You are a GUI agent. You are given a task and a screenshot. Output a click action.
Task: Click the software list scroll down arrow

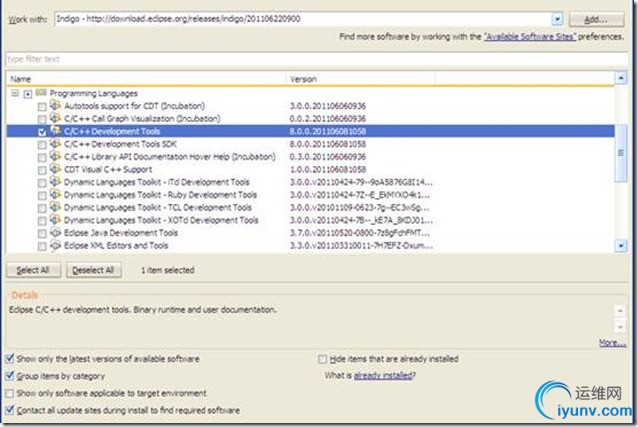(x=621, y=245)
